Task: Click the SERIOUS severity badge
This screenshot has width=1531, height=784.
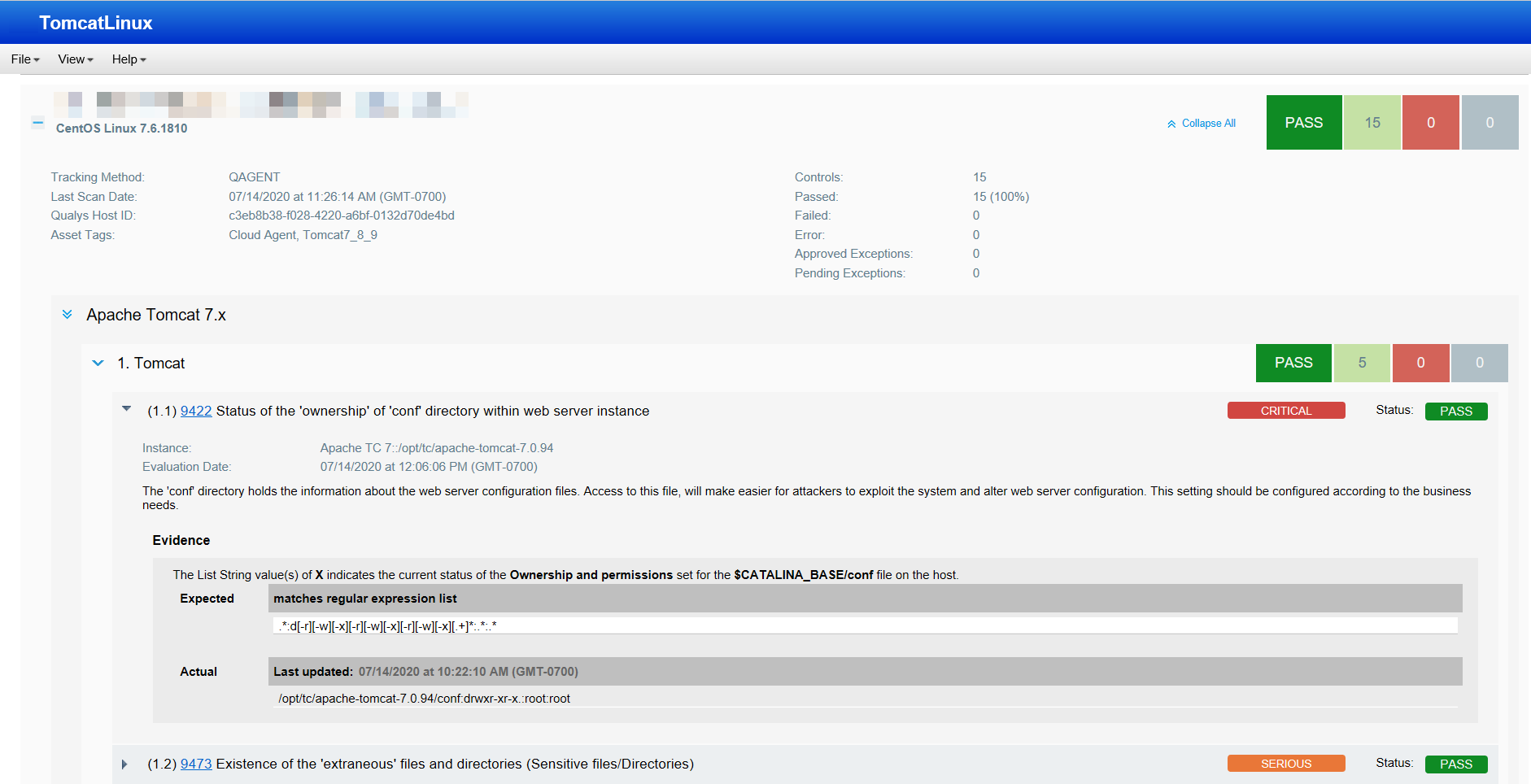Action: tap(1285, 763)
